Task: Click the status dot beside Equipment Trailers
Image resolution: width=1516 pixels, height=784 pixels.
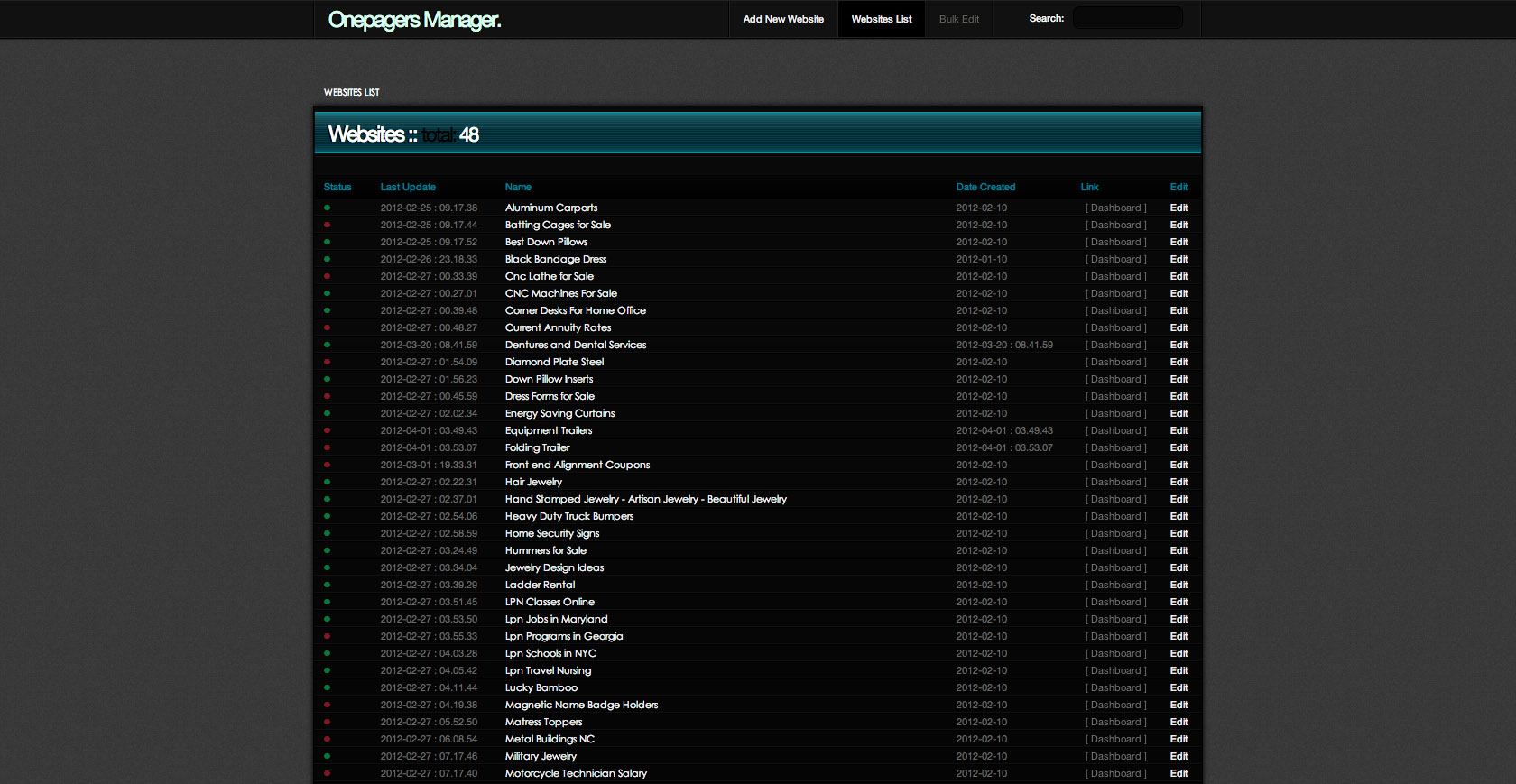Action: point(327,430)
